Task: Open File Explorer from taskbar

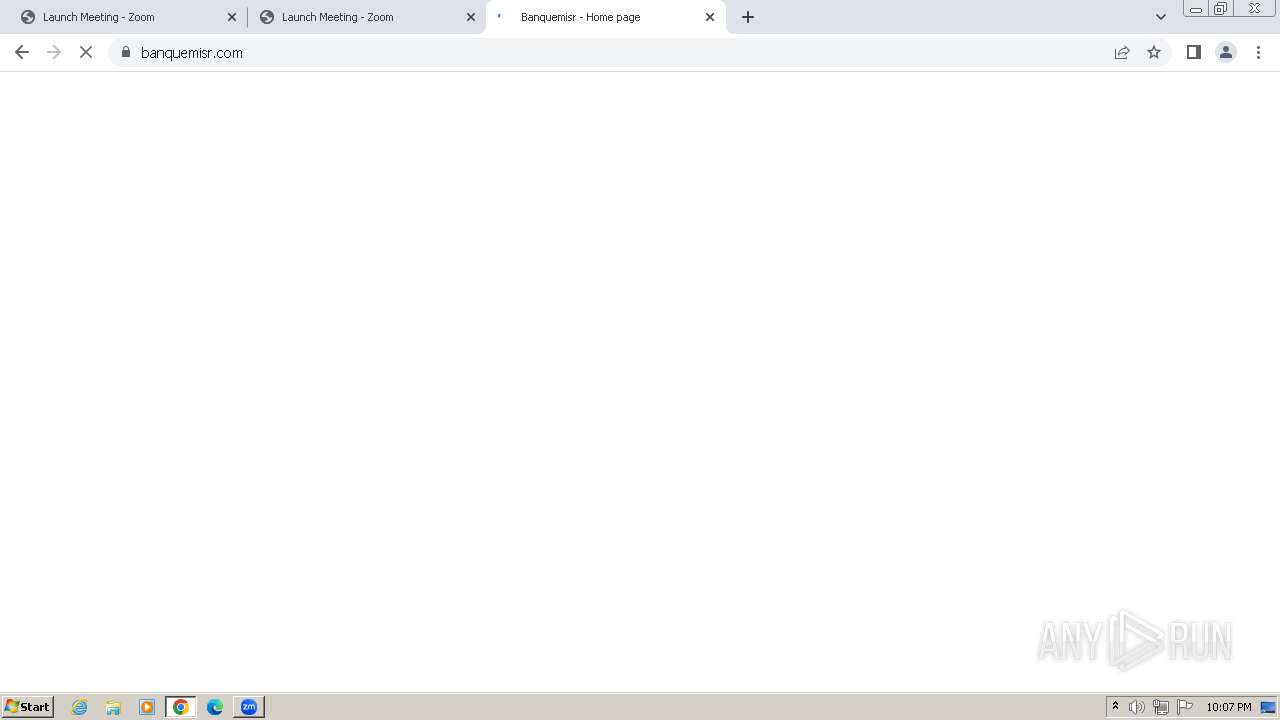Action: [113, 707]
